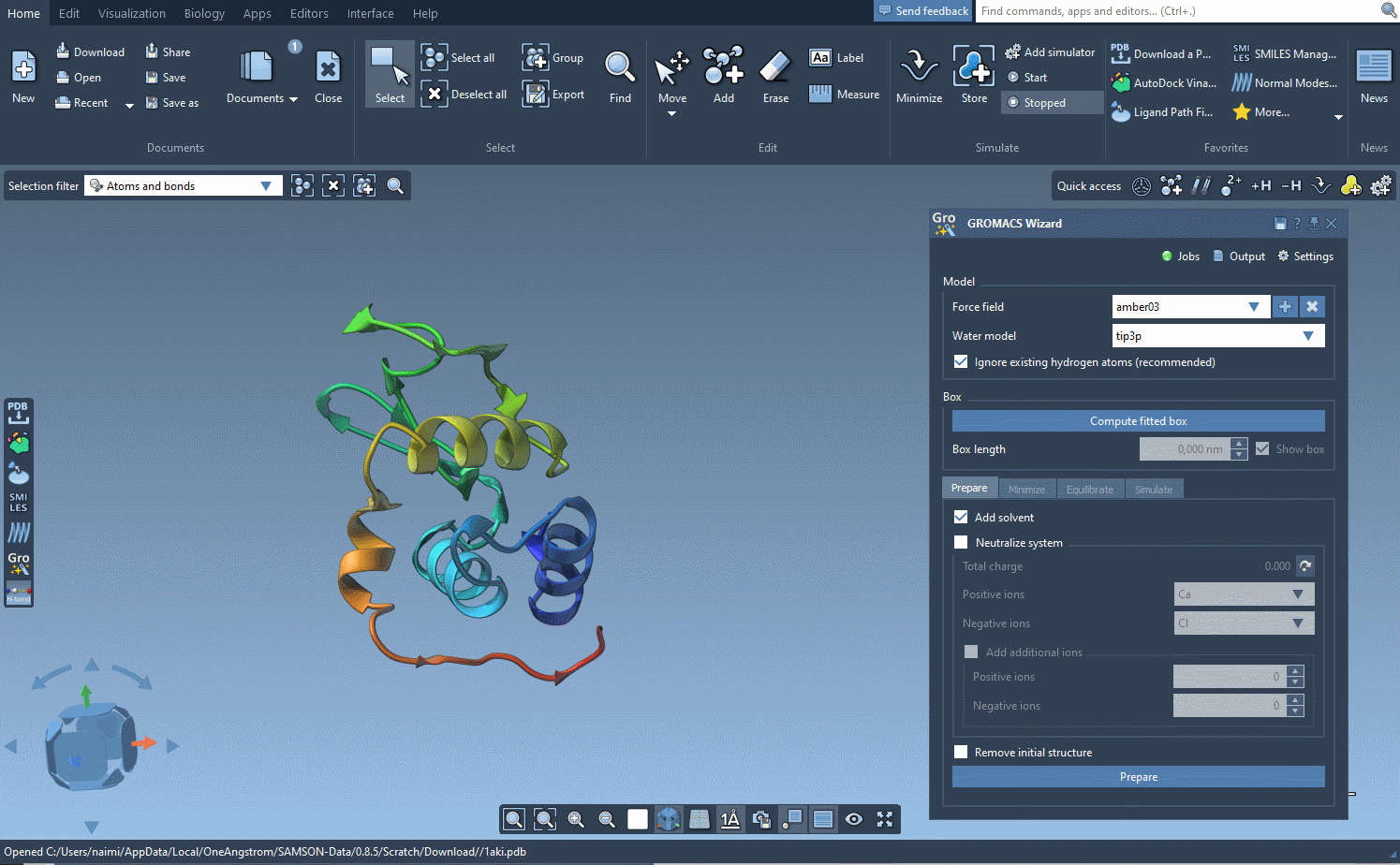
Task: Click the refresh icon beside Total charge
Action: pyautogui.click(x=1305, y=565)
